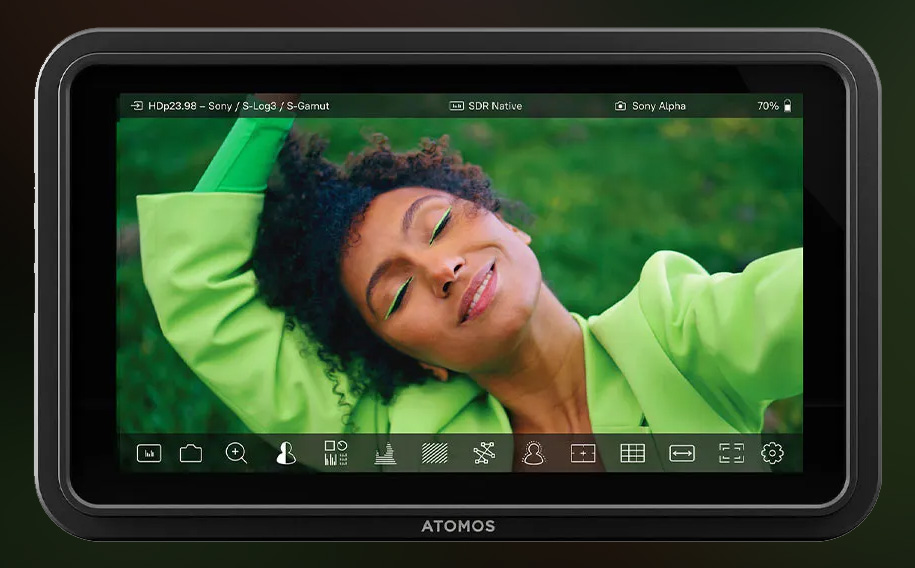Open the monitor mode icon in bottom toolbar
Viewport: 915px width, 568px height.
149,453
